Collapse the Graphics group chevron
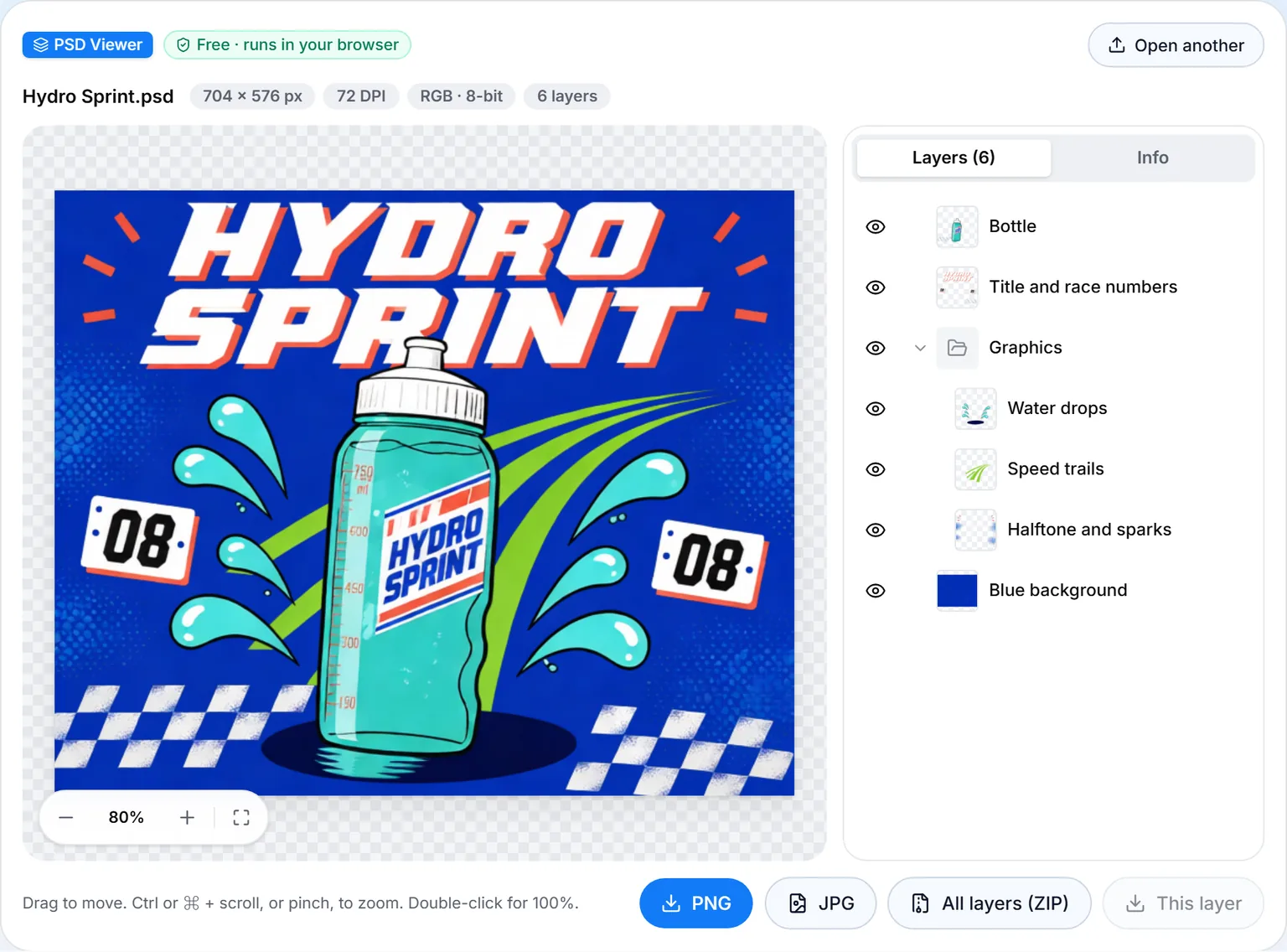1287x952 pixels. [920, 348]
